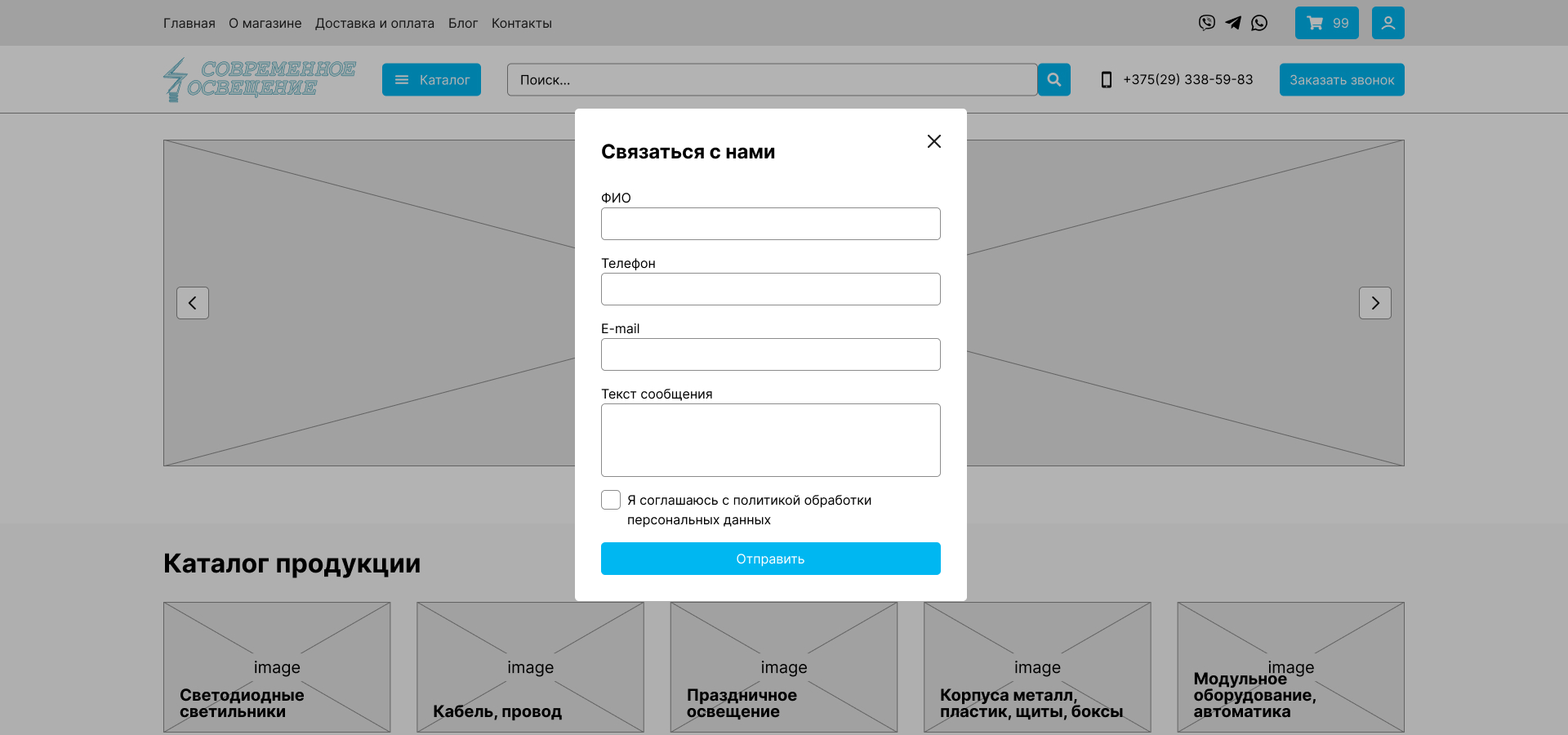Open the Viber messenger icon

tap(1206, 23)
